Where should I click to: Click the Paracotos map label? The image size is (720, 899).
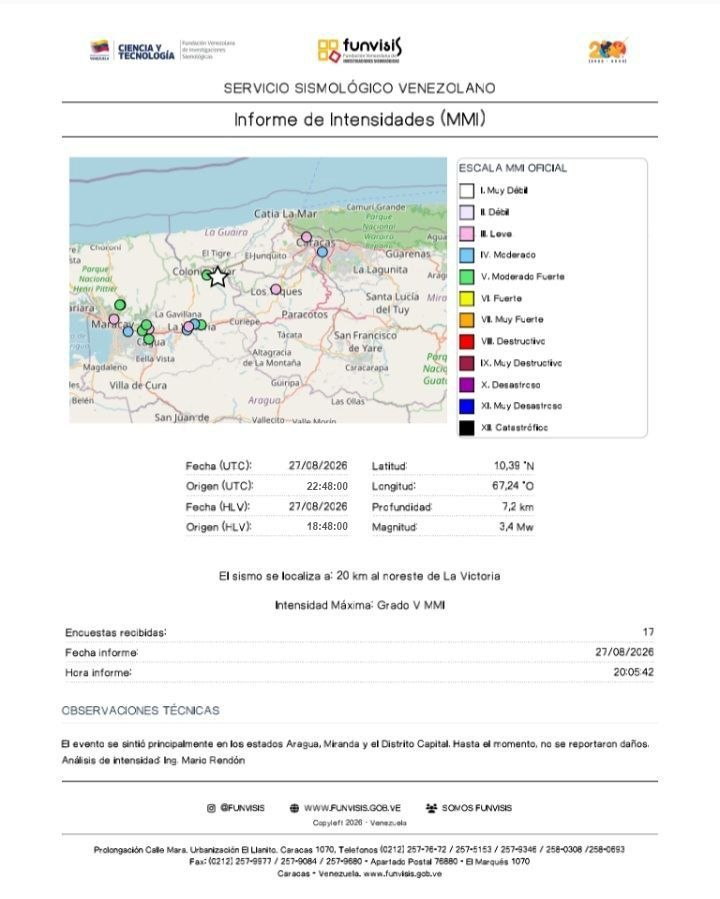[x=304, y=314]
